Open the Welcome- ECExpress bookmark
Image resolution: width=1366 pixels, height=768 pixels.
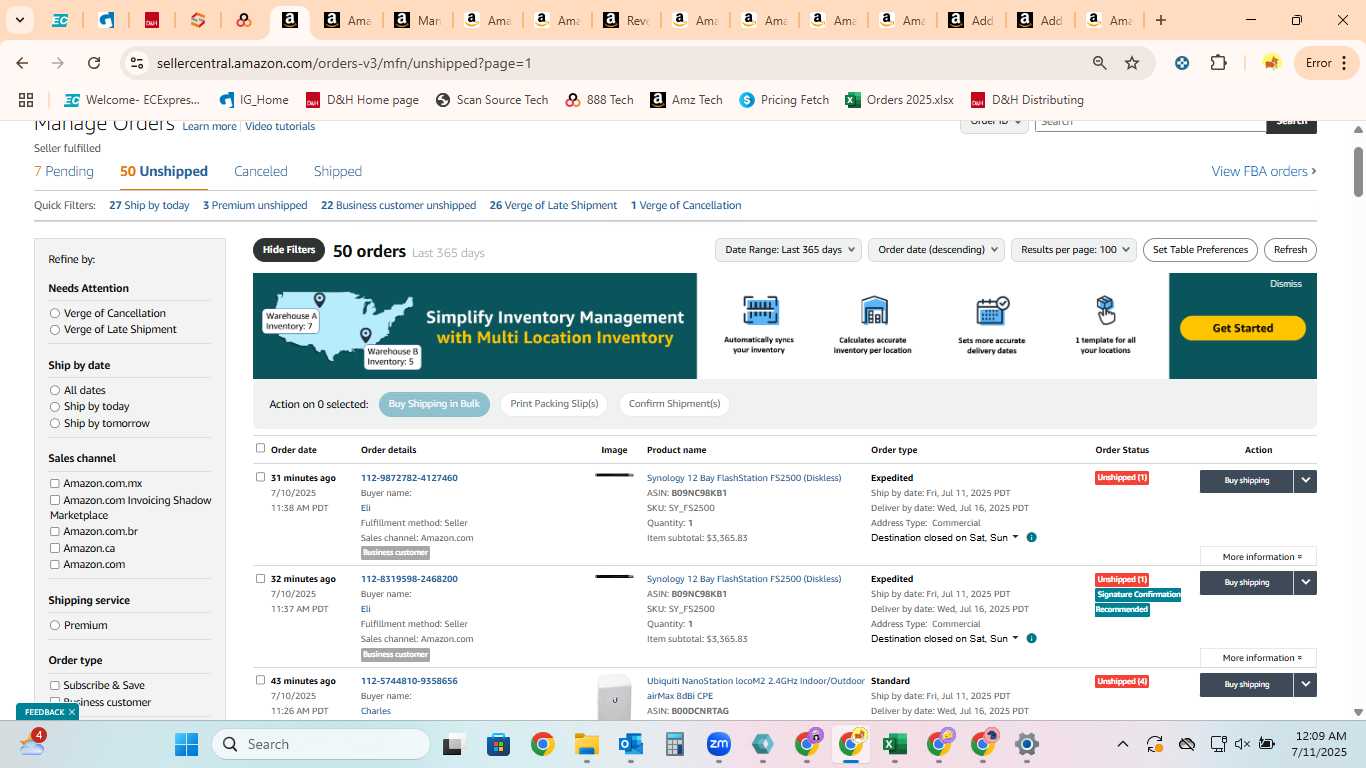pos(132,100)
